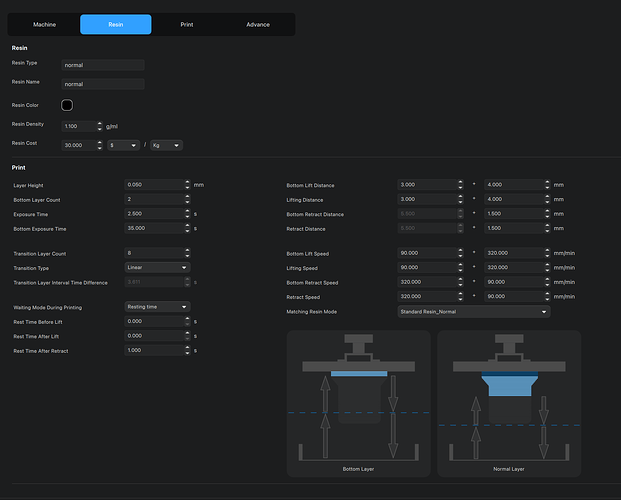This screenshot has height=500, width=621.
Task: Adjust the Bottom Layer Count stepper
Action: pos(187,199)
